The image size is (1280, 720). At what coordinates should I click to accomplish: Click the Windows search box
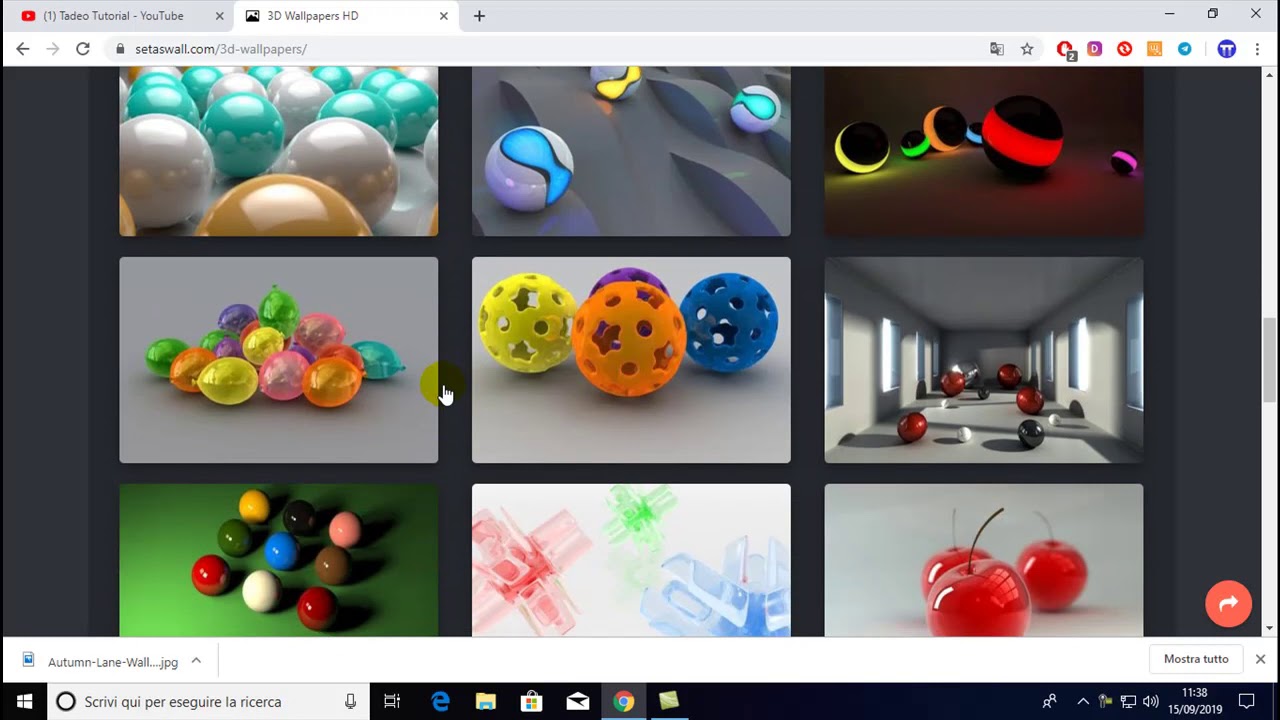(x=209, y=701)
